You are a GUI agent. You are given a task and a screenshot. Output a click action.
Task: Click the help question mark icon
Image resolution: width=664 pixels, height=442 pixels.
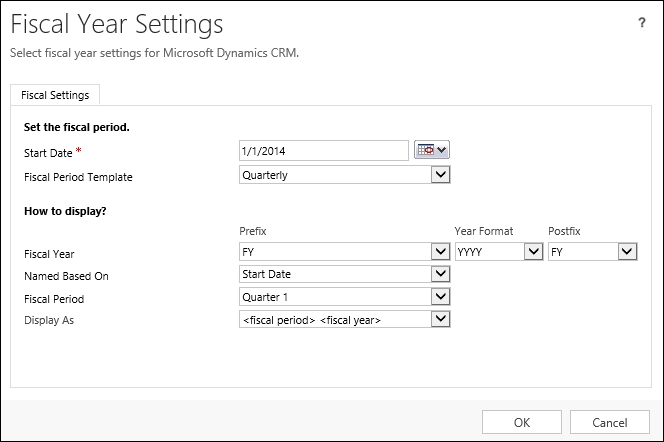pos(642,22)
